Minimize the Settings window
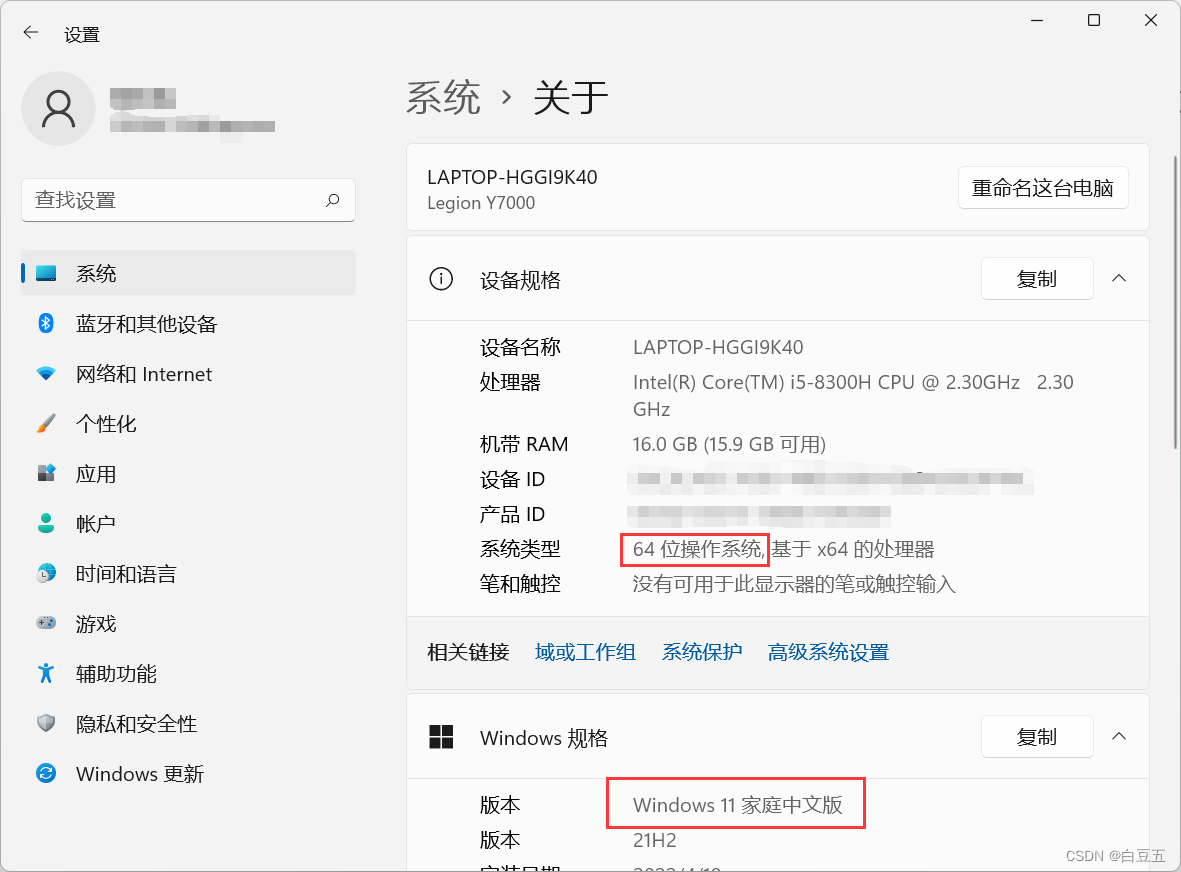1181x872 pixels. pos(1037,20)
